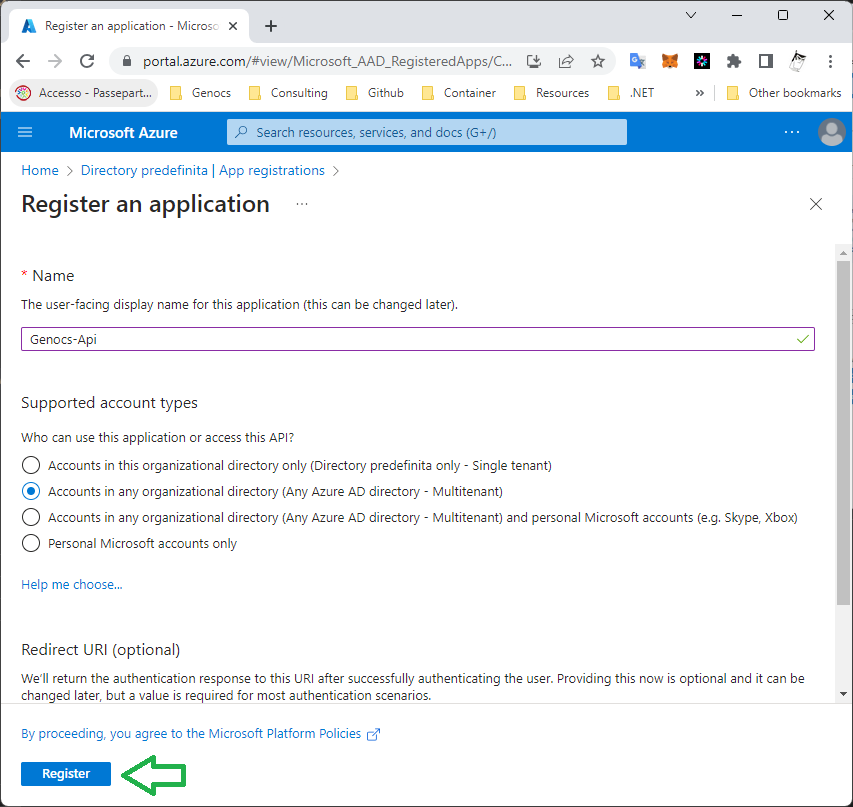Open the Azure portal hamburger menu
This screenshot has height=807, width=853.
pos(26,132)
